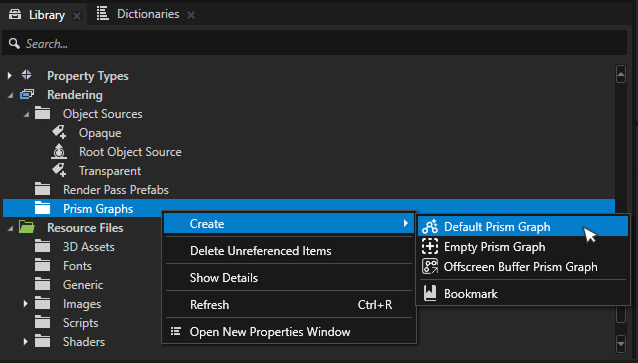Click the Bookmark menu icon
Screen dimensions: 638x363
pos(430,293)
